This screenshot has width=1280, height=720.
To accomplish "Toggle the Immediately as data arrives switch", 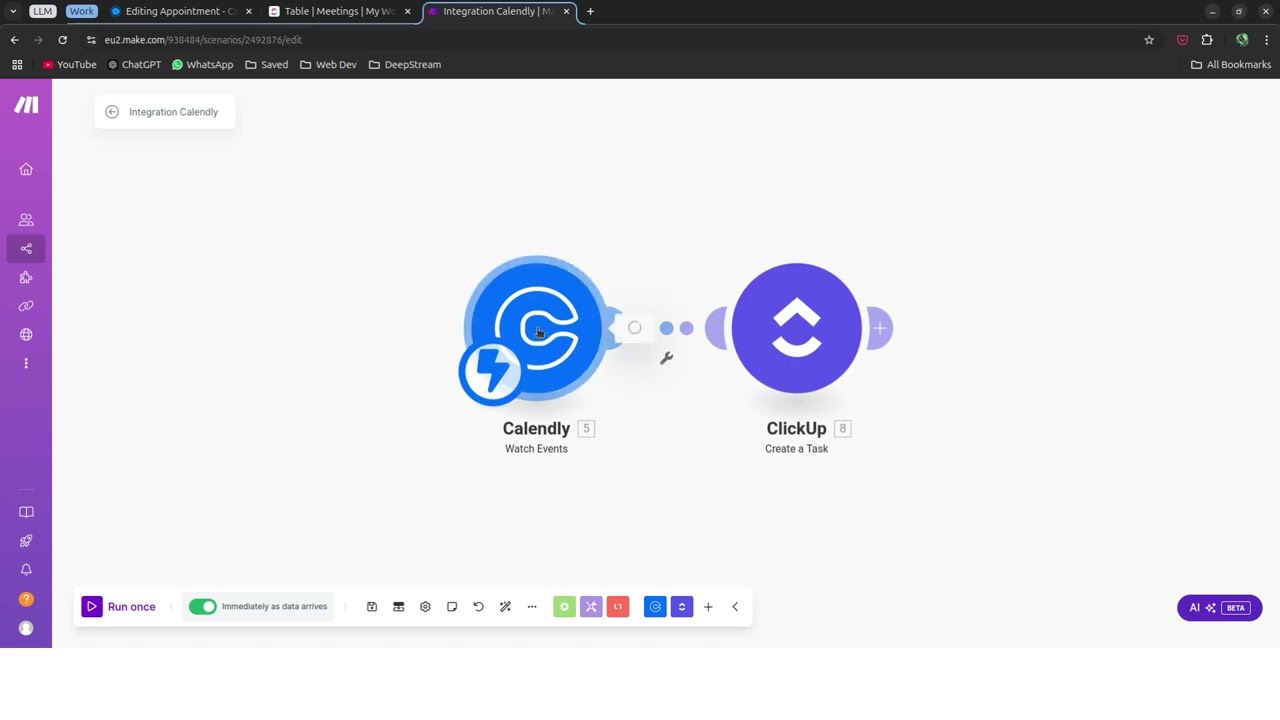I will [202, 607].
